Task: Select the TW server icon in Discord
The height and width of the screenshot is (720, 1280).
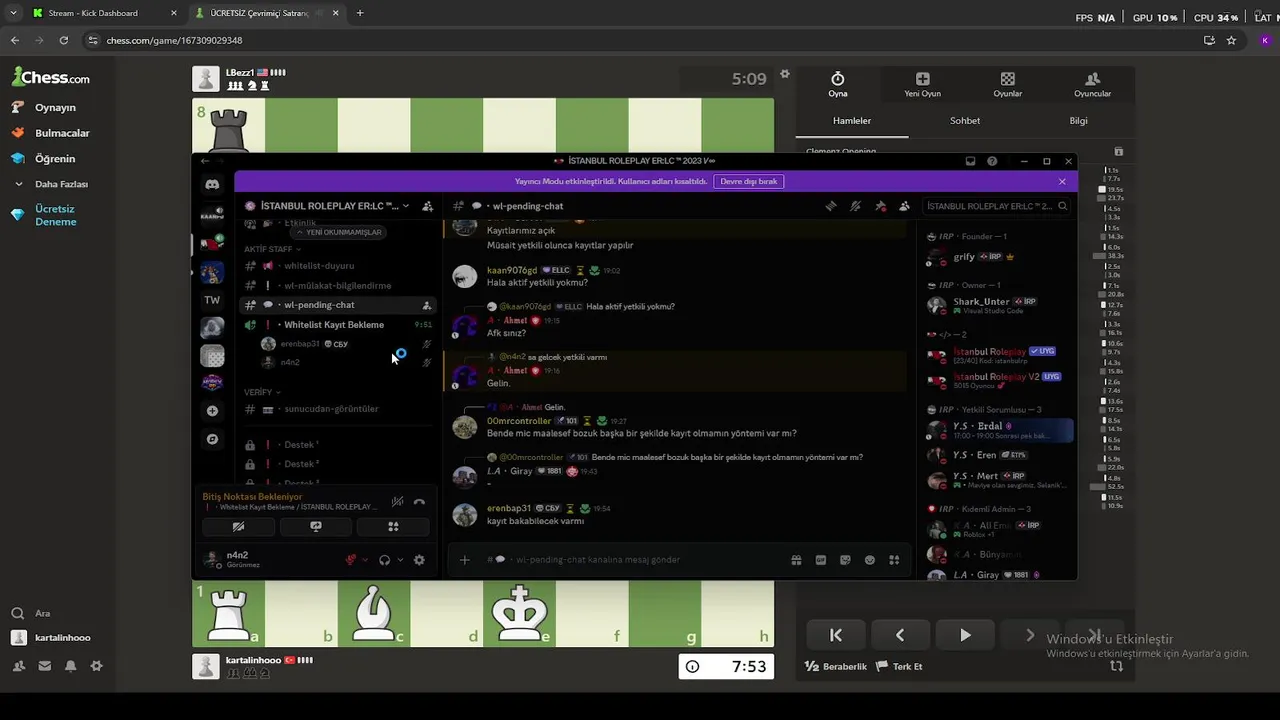Action: (x=212, y=300)
